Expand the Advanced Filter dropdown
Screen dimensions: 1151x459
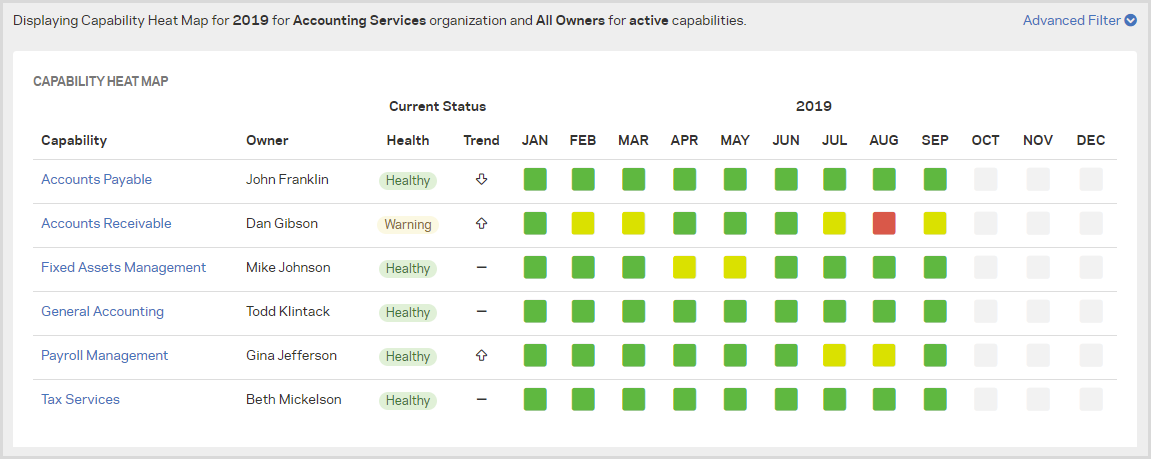[1079, 20]
